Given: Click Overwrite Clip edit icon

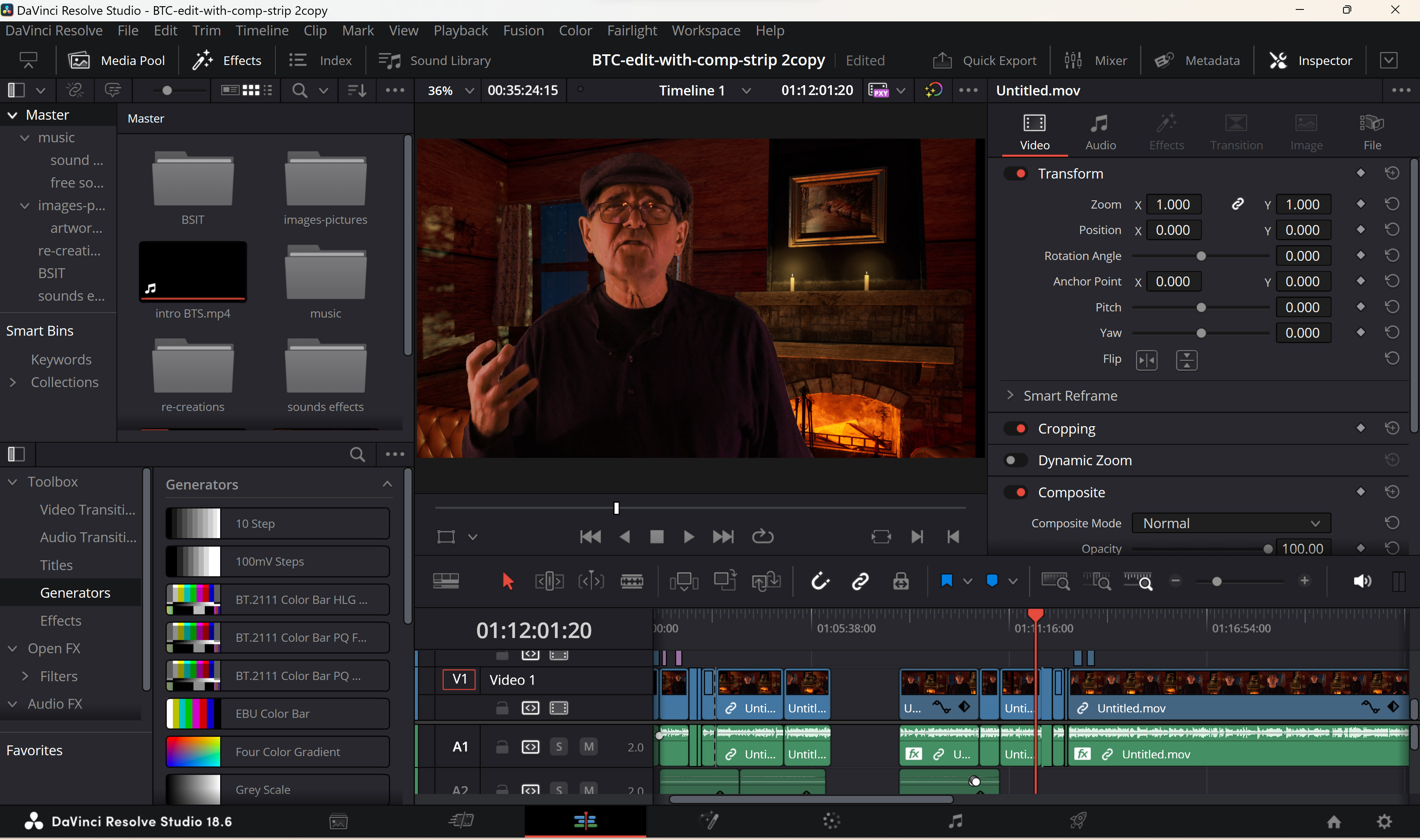Looking at the screenshot, I should pos(725,581).
